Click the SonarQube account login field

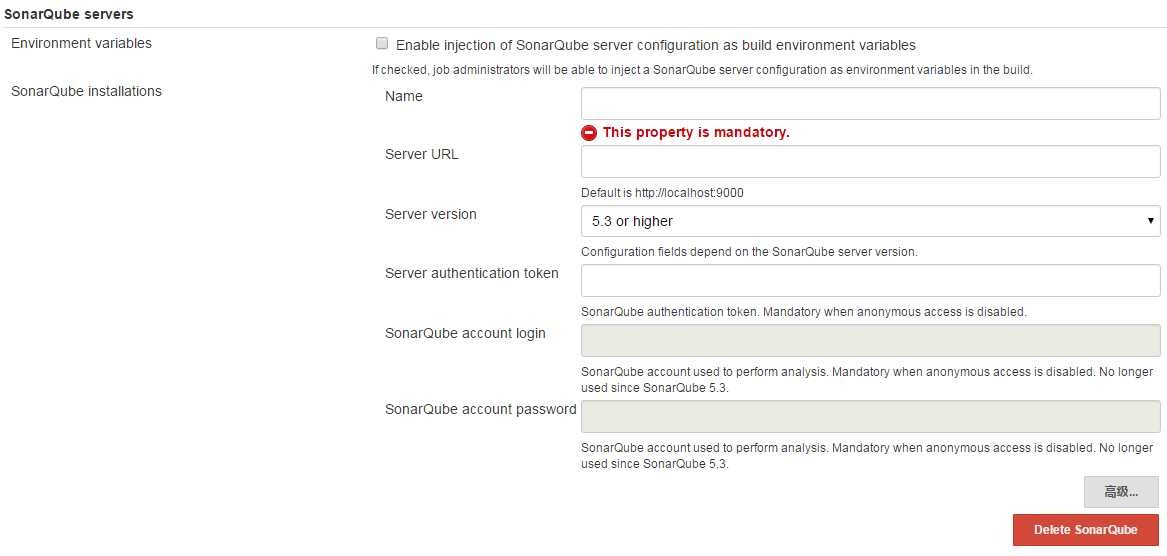(x=870, y=340)
